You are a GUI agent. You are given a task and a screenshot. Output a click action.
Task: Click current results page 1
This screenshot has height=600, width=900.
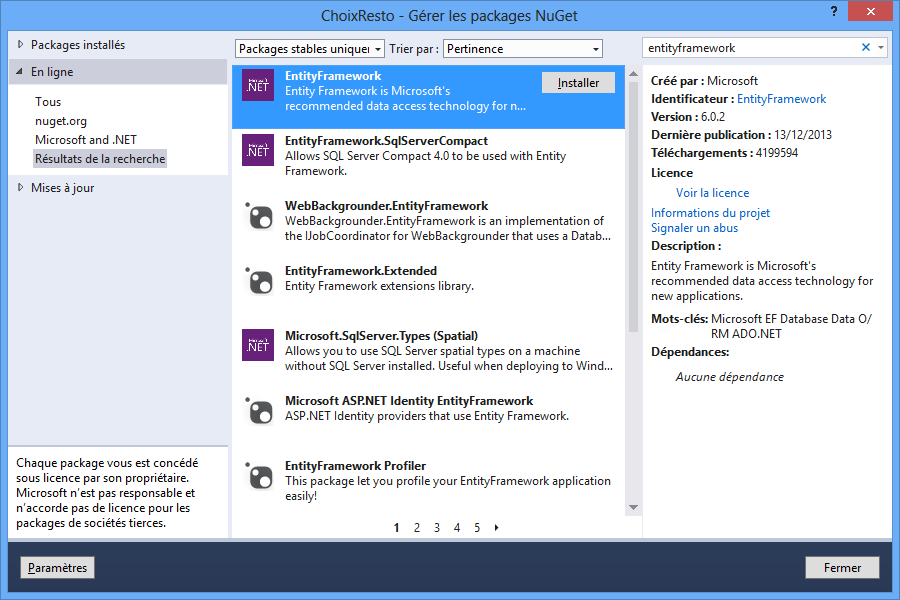pyautogui.click(x=396, y=527)
